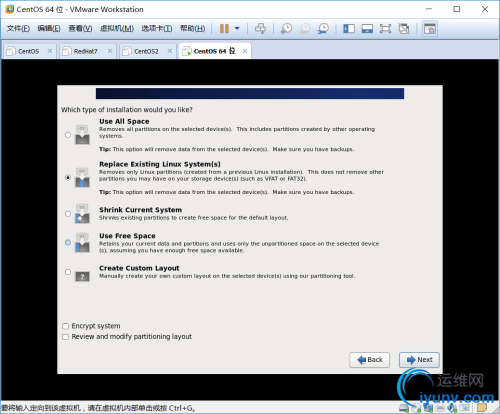This screenshot has height=414, width=500.
Task: Check Review and modify partitioning layout
Action: coord(66,337)
